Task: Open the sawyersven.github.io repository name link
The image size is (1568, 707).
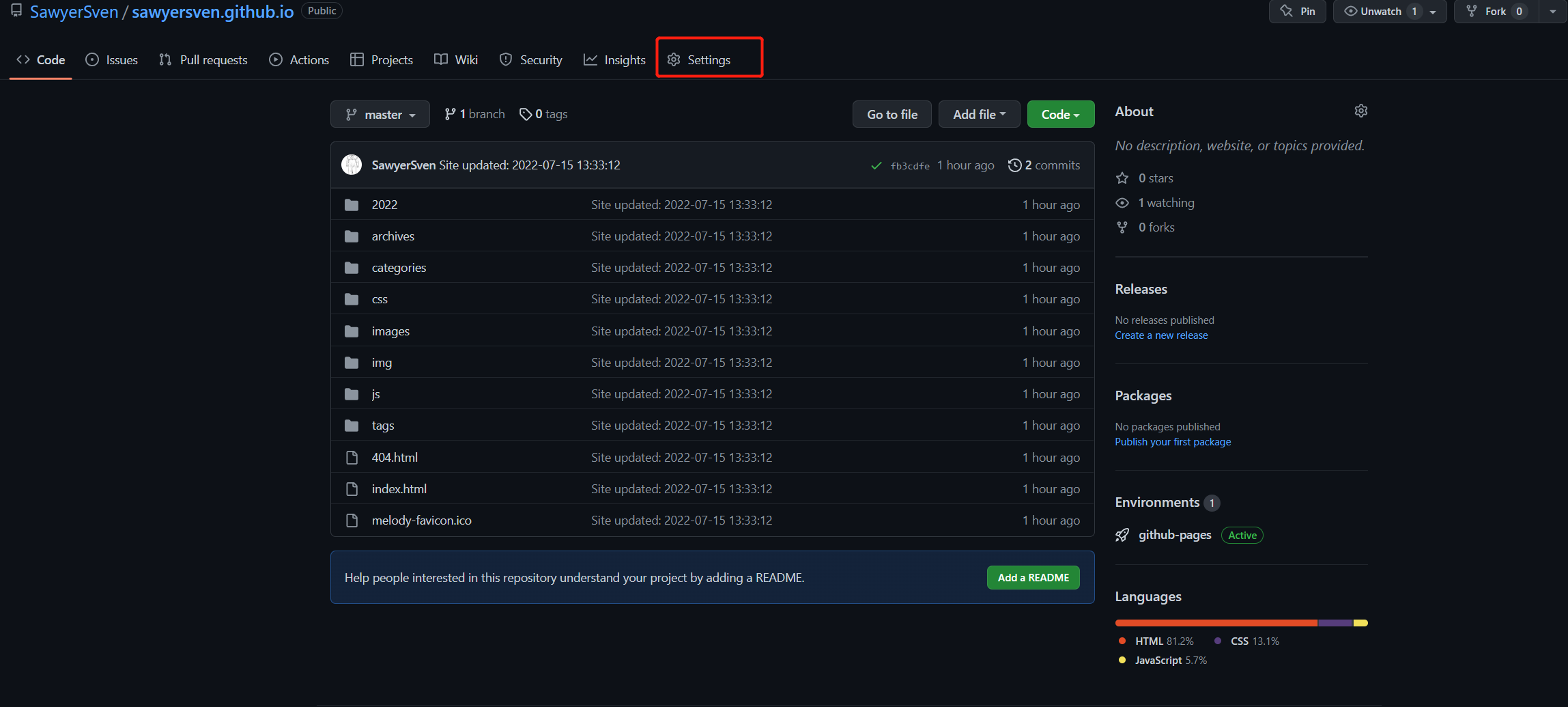Action: [x=213, y=12]
